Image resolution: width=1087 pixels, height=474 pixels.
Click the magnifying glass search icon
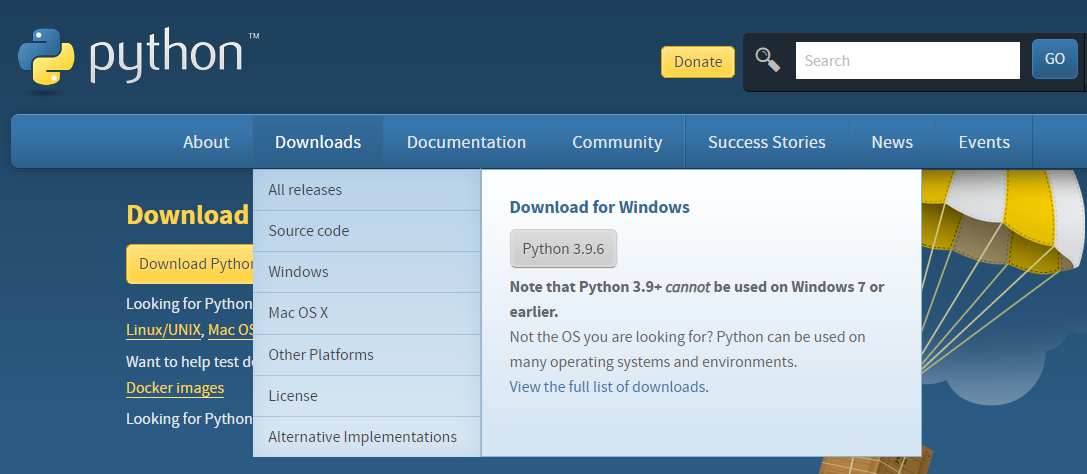[x=767, y=60]
